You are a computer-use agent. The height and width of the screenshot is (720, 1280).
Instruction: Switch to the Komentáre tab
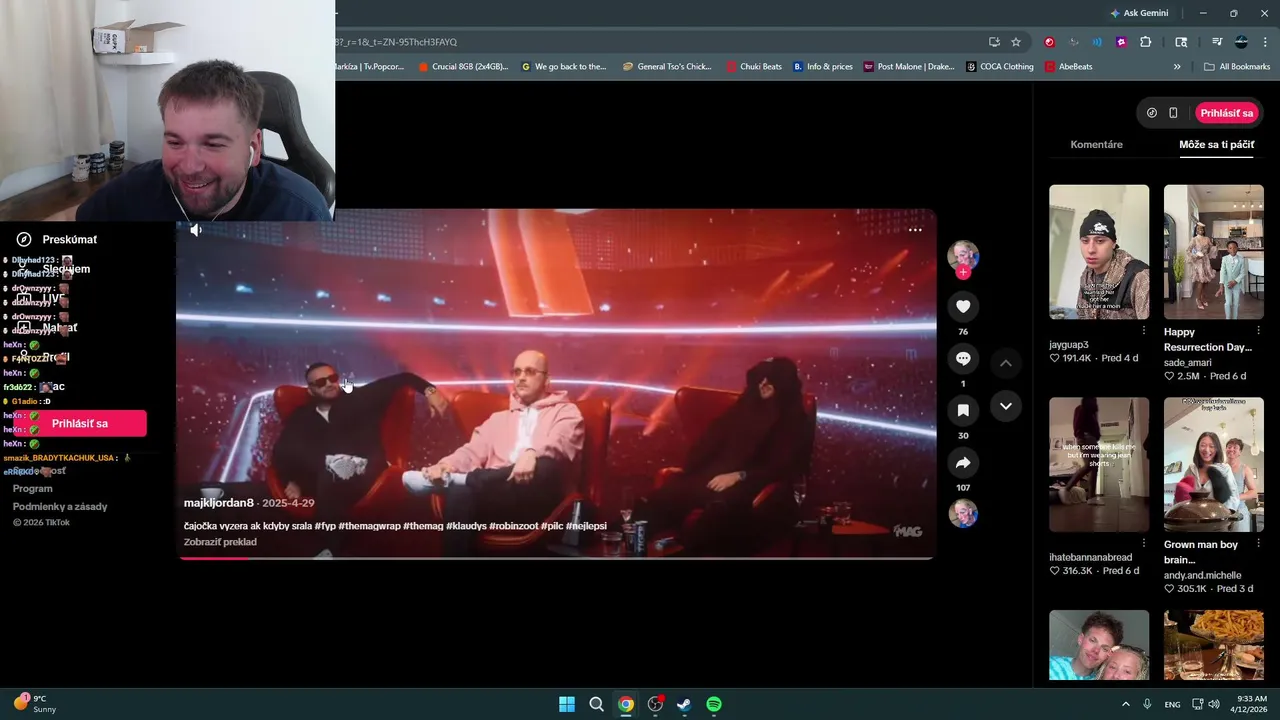coord(1096,144)
